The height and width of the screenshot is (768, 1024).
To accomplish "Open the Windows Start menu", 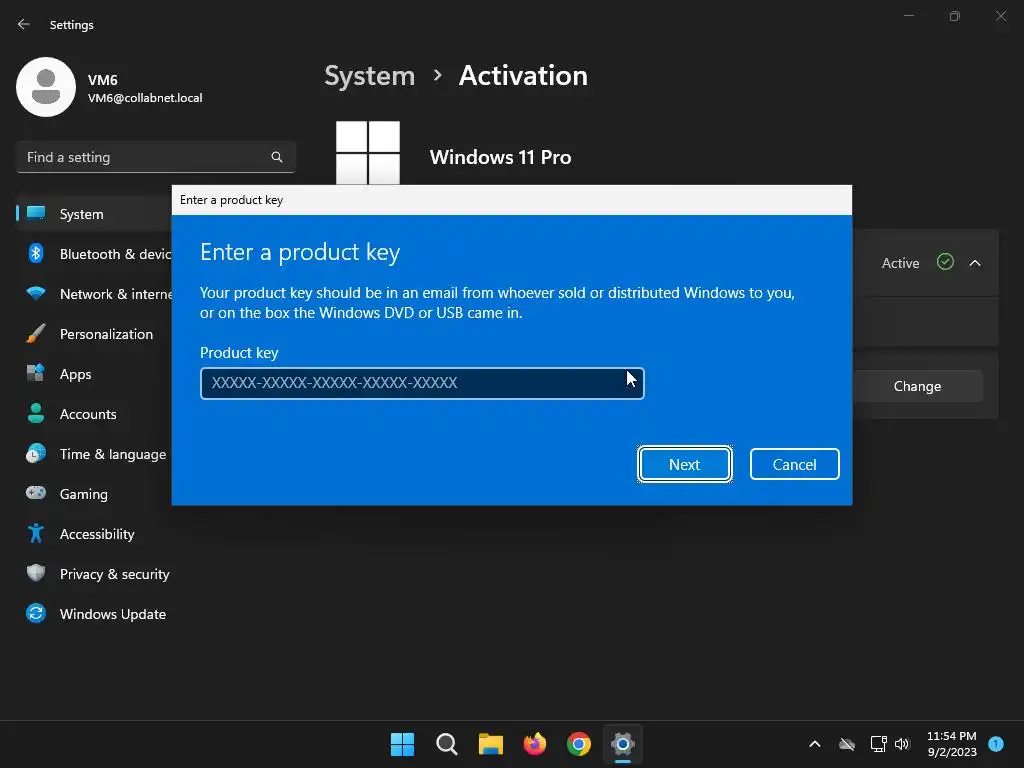I will point(402,744).
